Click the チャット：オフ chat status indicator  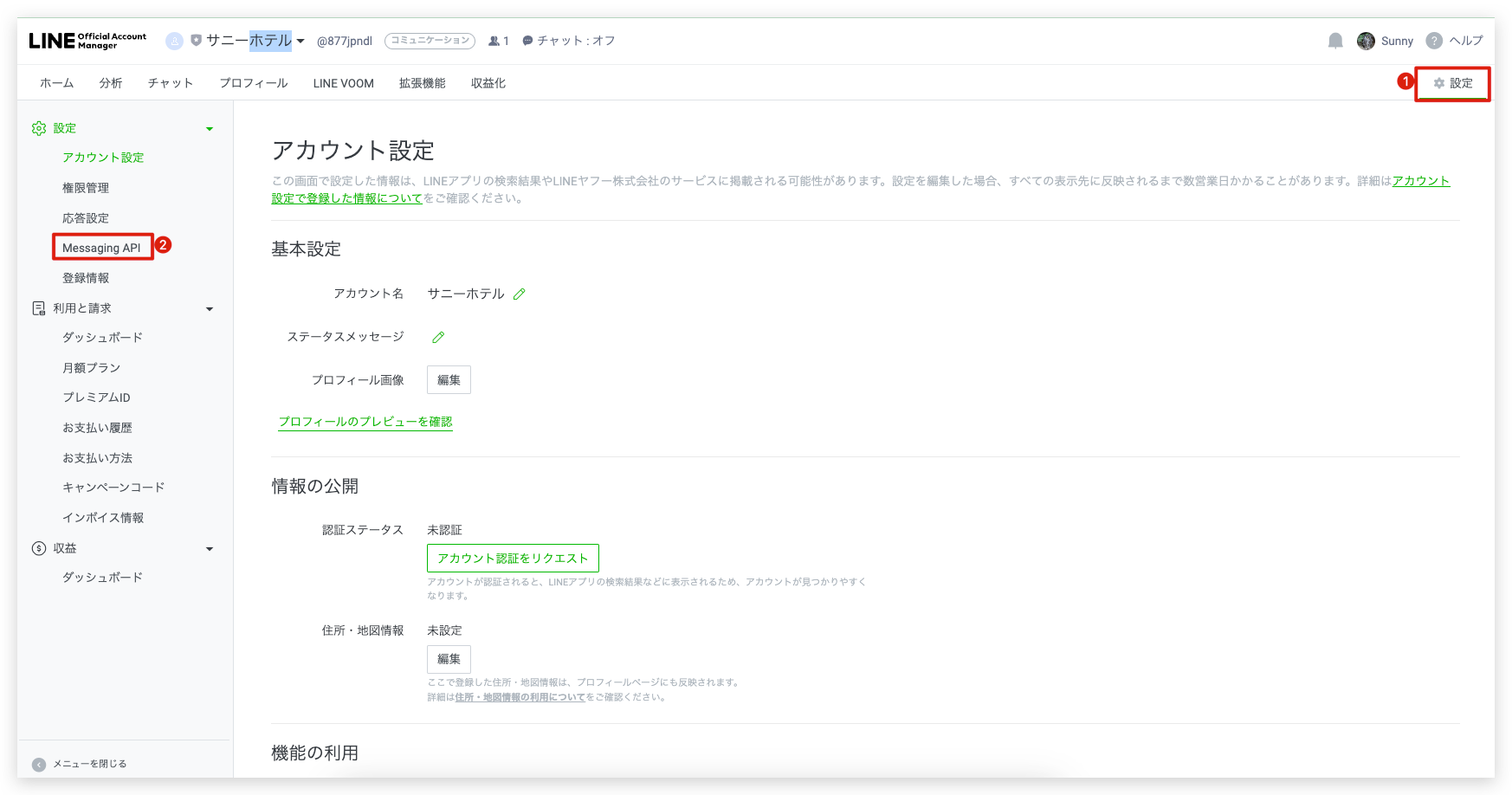tap(569, 41)
